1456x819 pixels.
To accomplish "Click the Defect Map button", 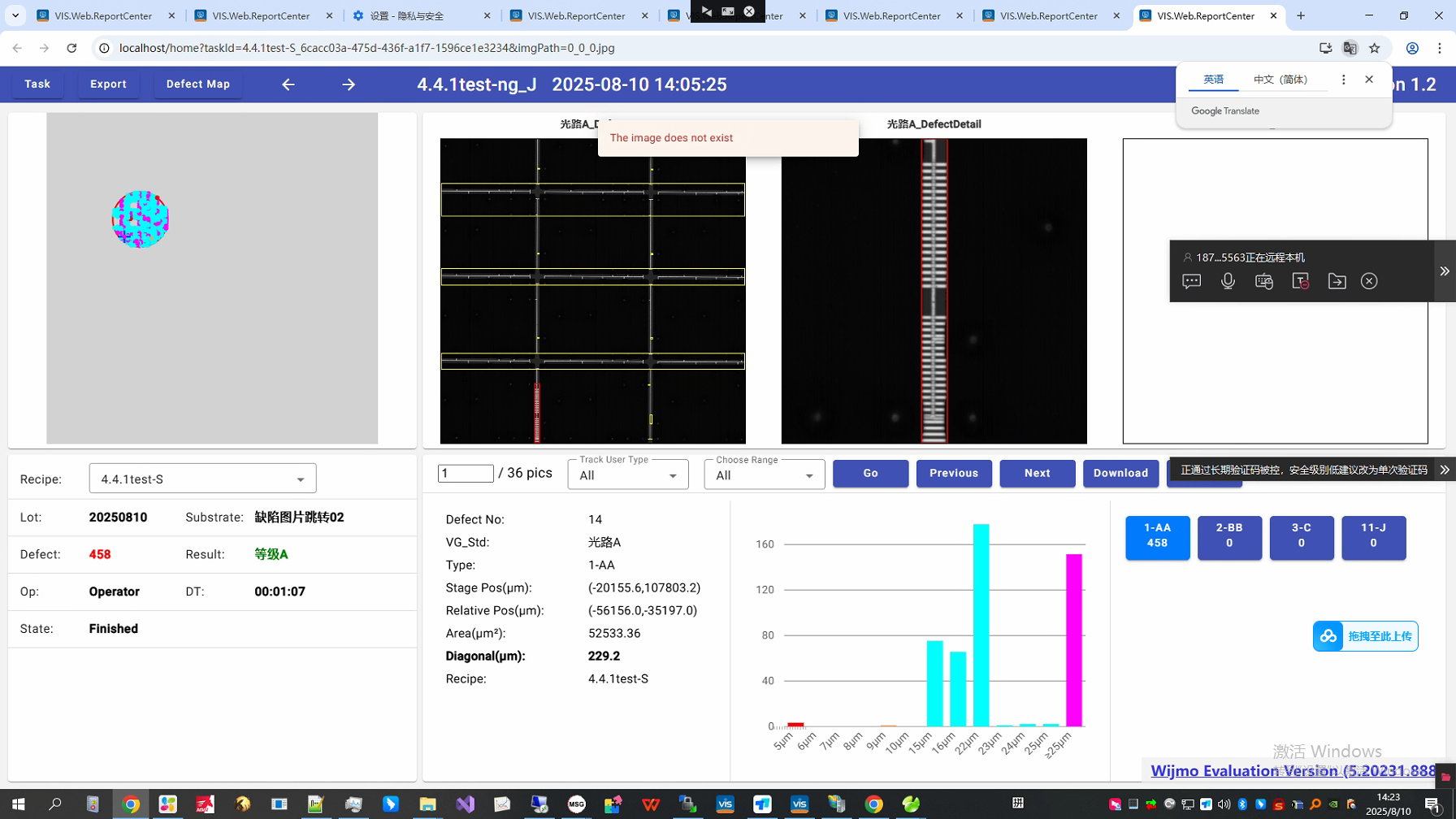I will [x=197, y=84].
